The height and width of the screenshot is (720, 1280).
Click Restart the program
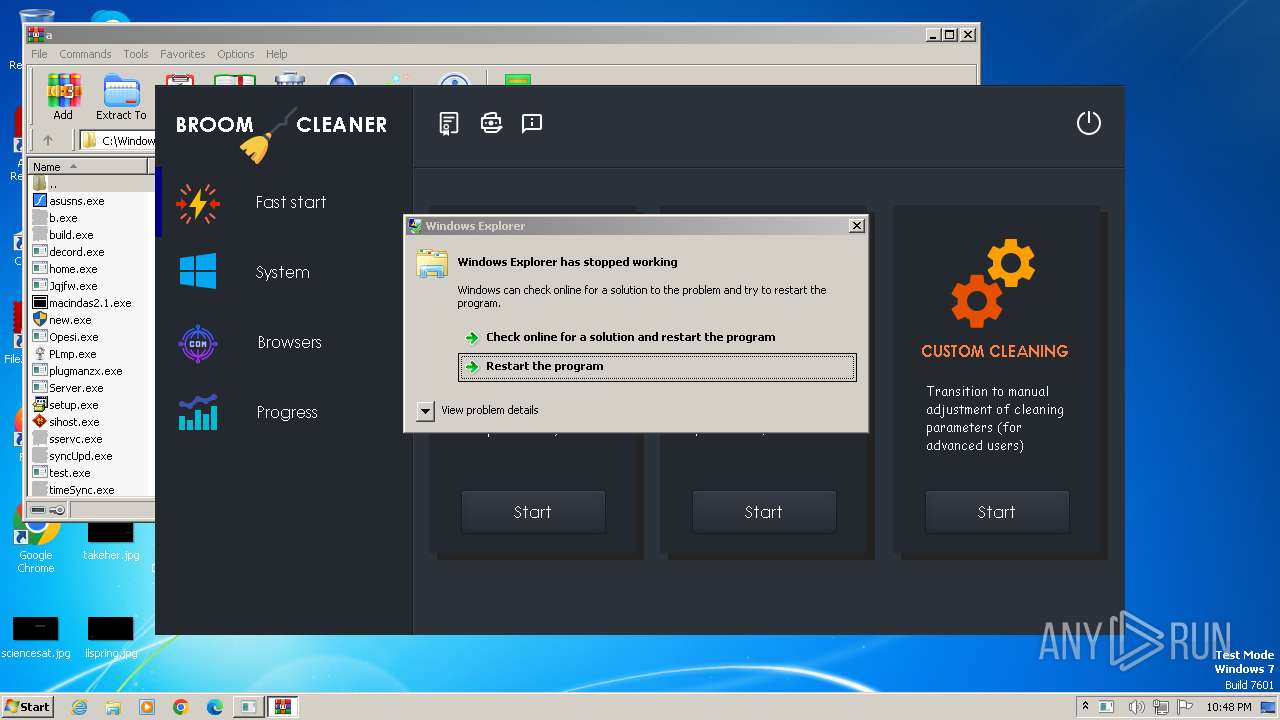coord(657,366)
